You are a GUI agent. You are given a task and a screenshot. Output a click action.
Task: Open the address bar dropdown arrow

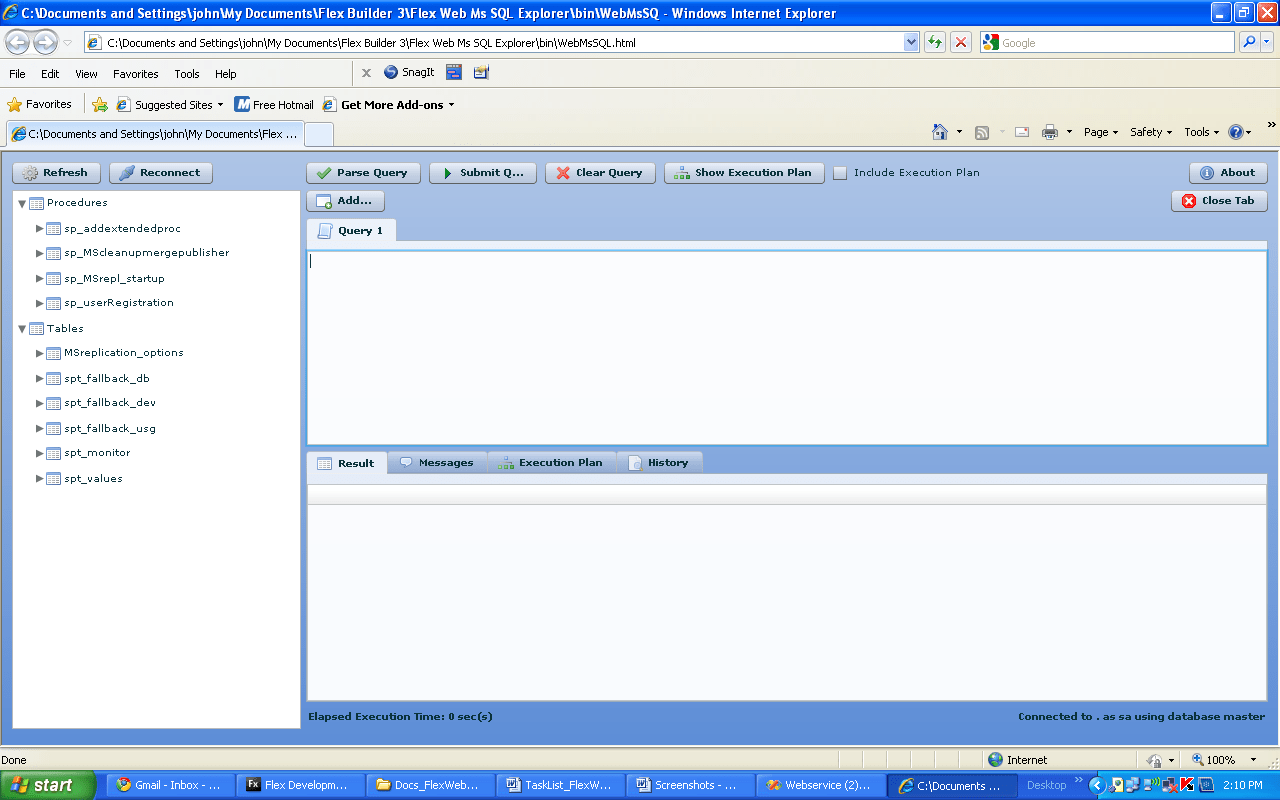pos(911,43)
